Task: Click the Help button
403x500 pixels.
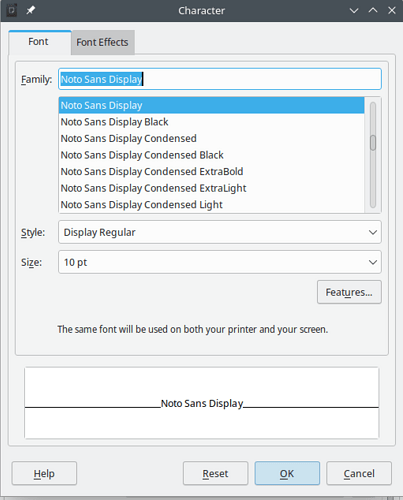Action: point(44,473)
